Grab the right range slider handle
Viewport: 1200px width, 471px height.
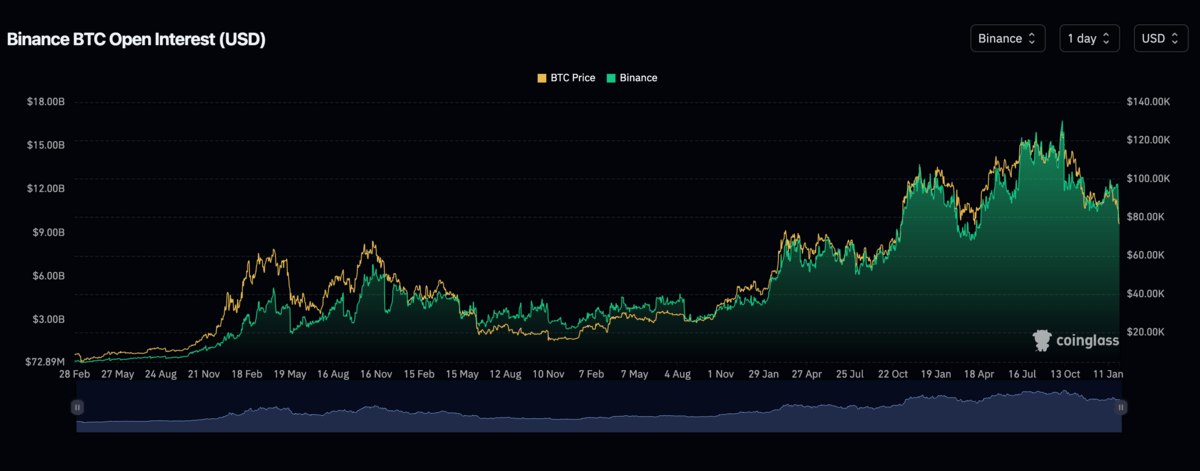[x=1121, y=407]
